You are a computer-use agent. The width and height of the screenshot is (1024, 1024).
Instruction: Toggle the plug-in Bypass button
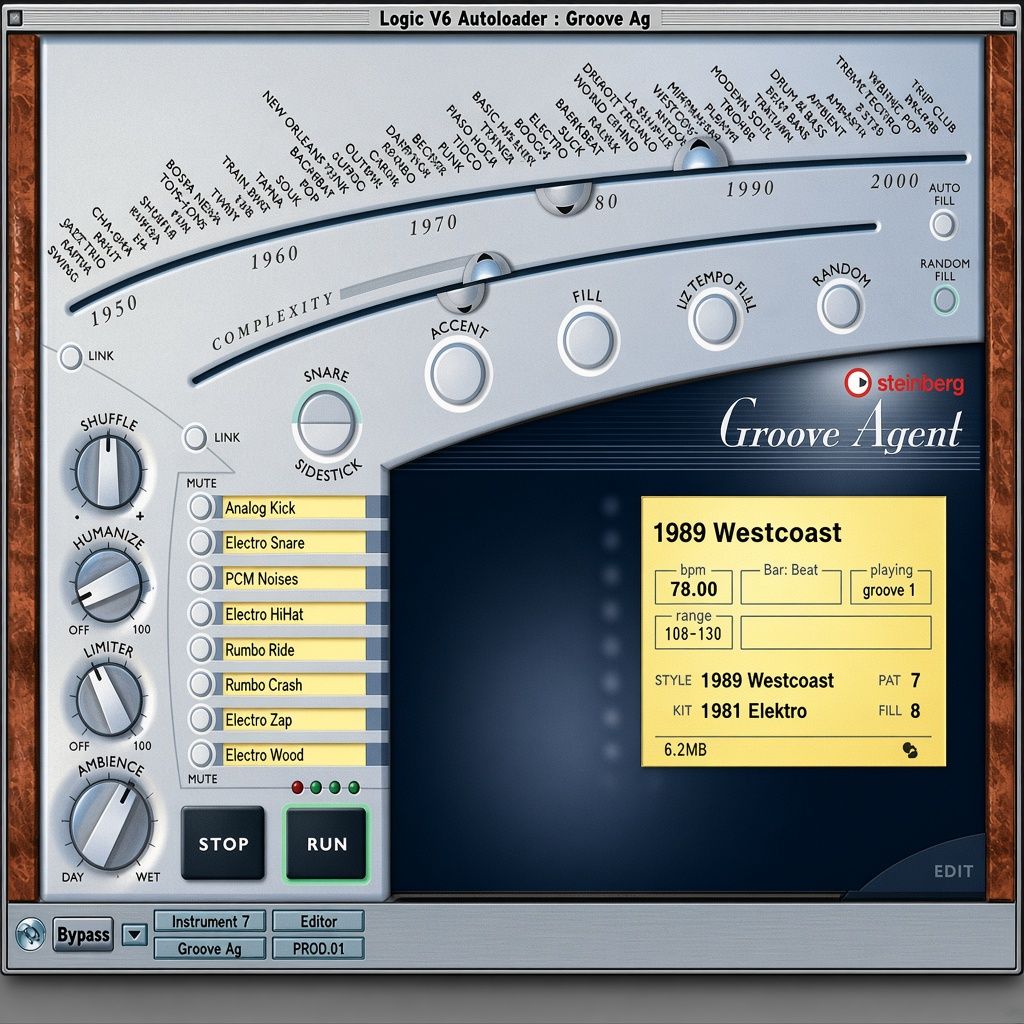(x=83, y=935)
